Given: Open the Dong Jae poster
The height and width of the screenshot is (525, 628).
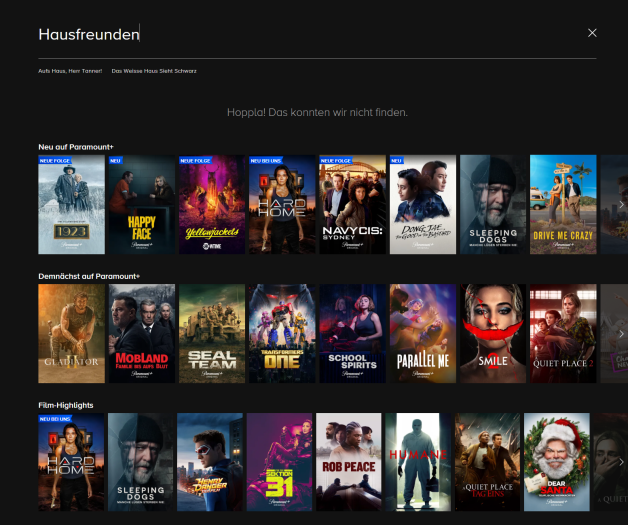Looking at the screenshot, I should pos(423,205).
